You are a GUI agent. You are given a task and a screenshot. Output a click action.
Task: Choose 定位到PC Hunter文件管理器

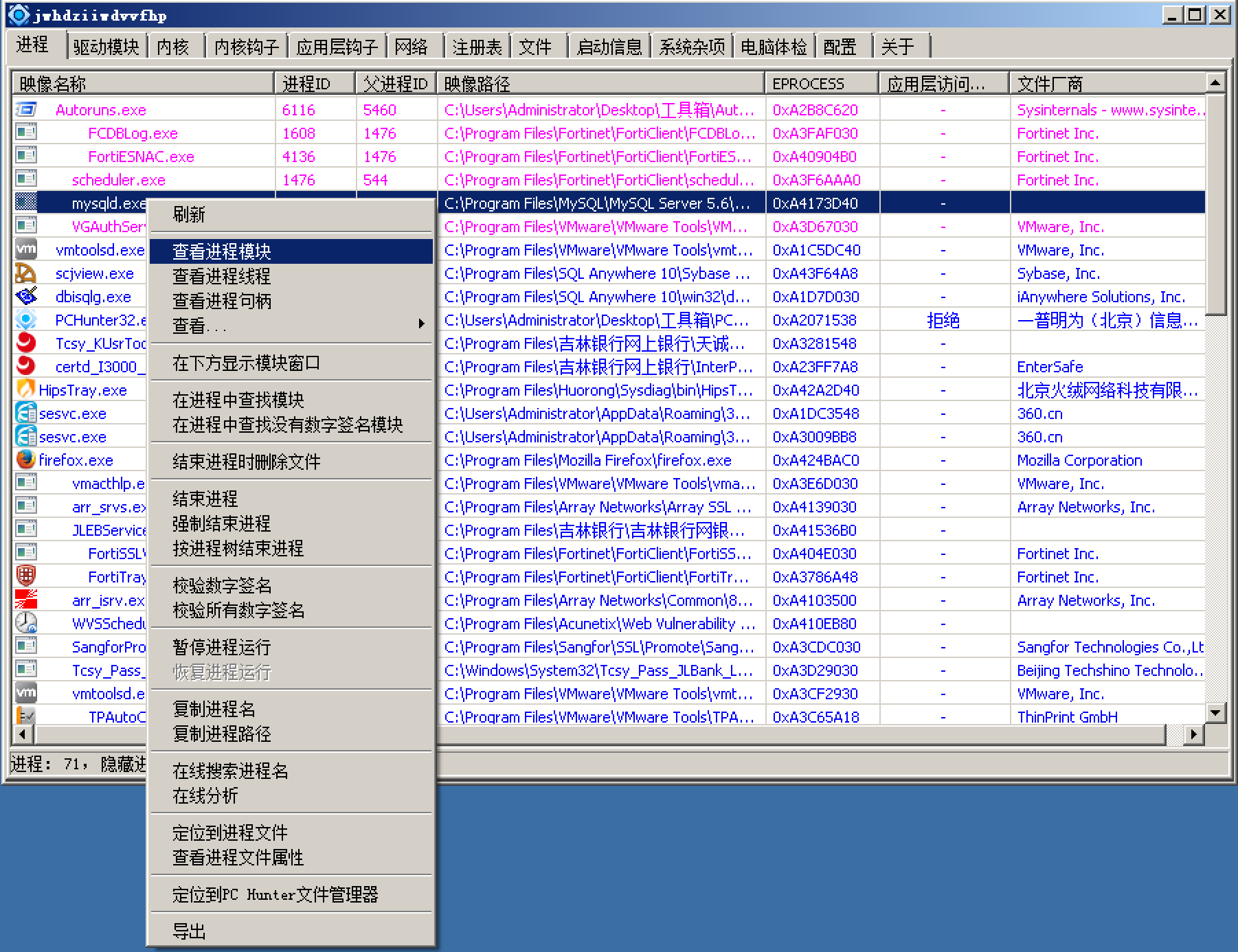coord(291,894)
